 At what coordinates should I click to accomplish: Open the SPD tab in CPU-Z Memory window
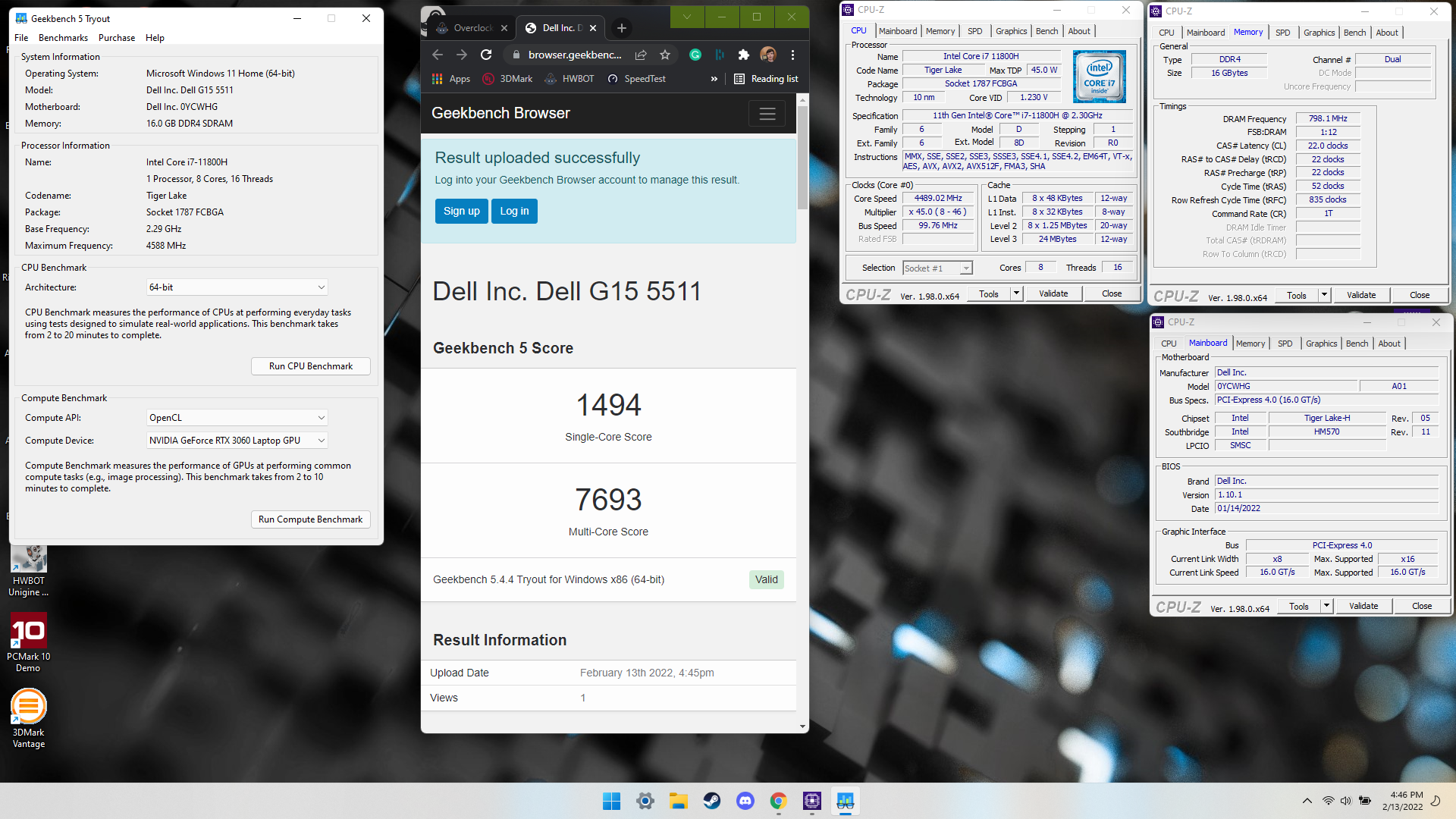pyautogui.click(x=1282, y=33)
